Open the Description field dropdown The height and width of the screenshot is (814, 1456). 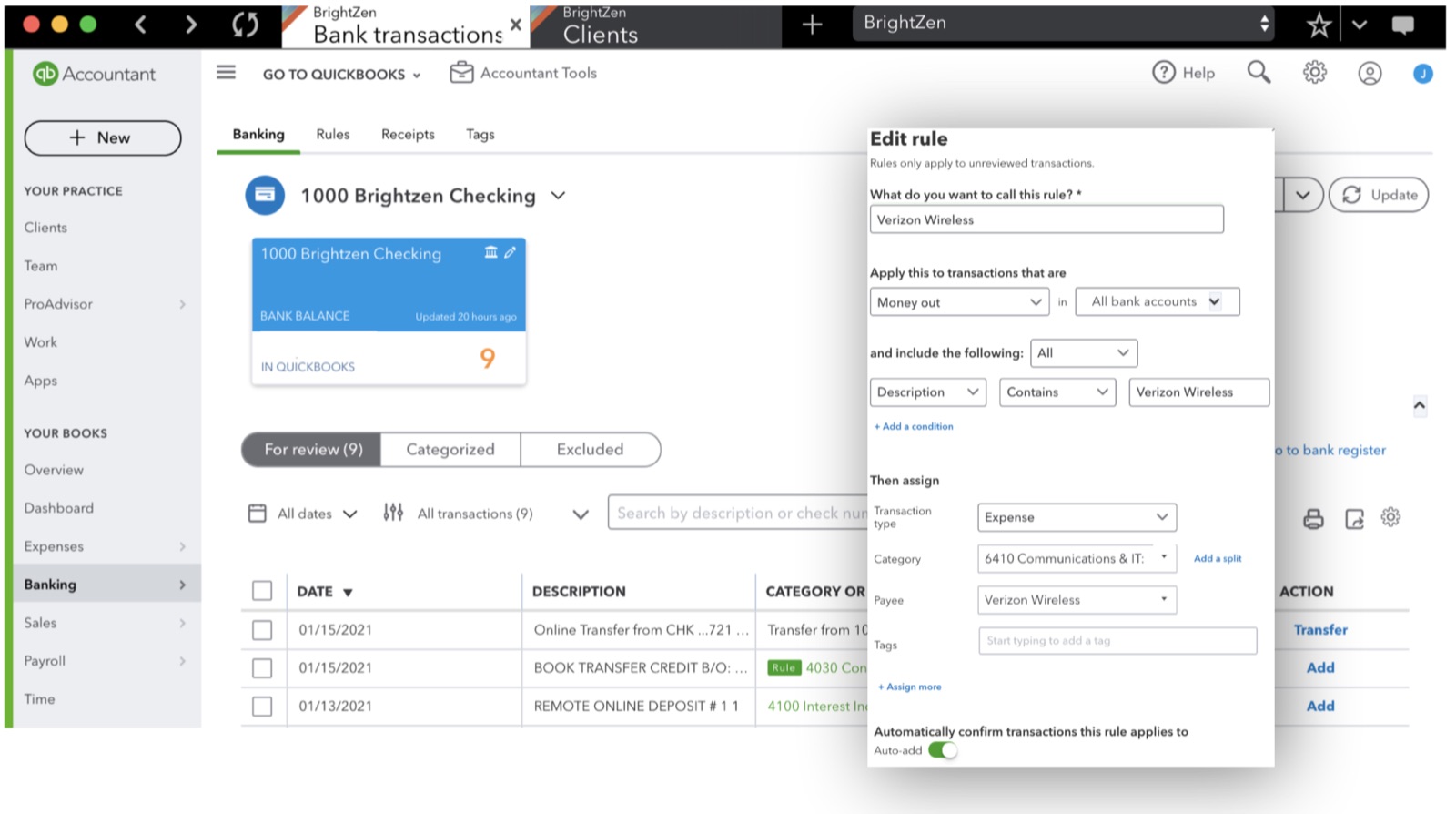tap(928, 392)
